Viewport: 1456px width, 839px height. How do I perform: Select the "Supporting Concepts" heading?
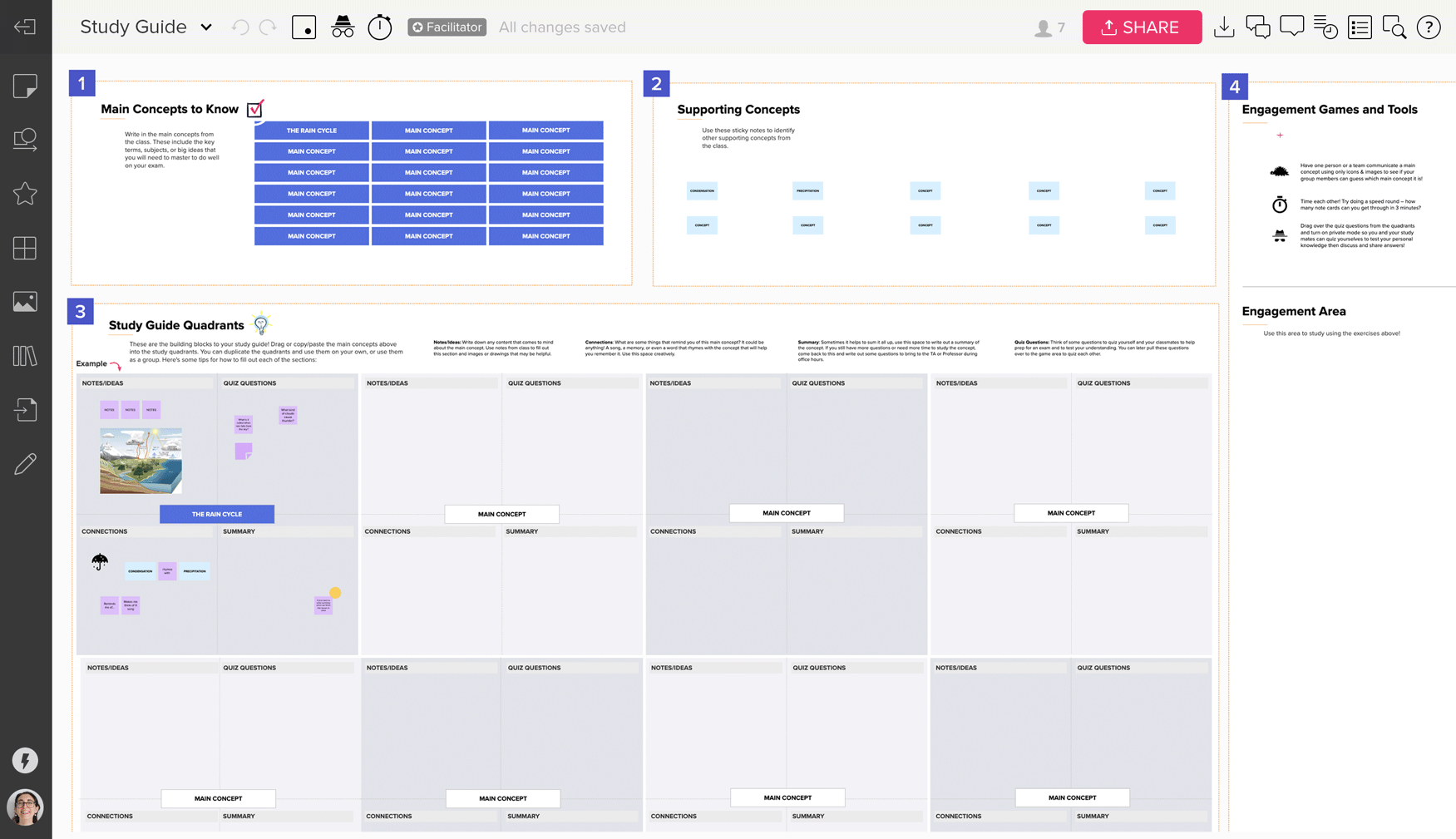738,110
